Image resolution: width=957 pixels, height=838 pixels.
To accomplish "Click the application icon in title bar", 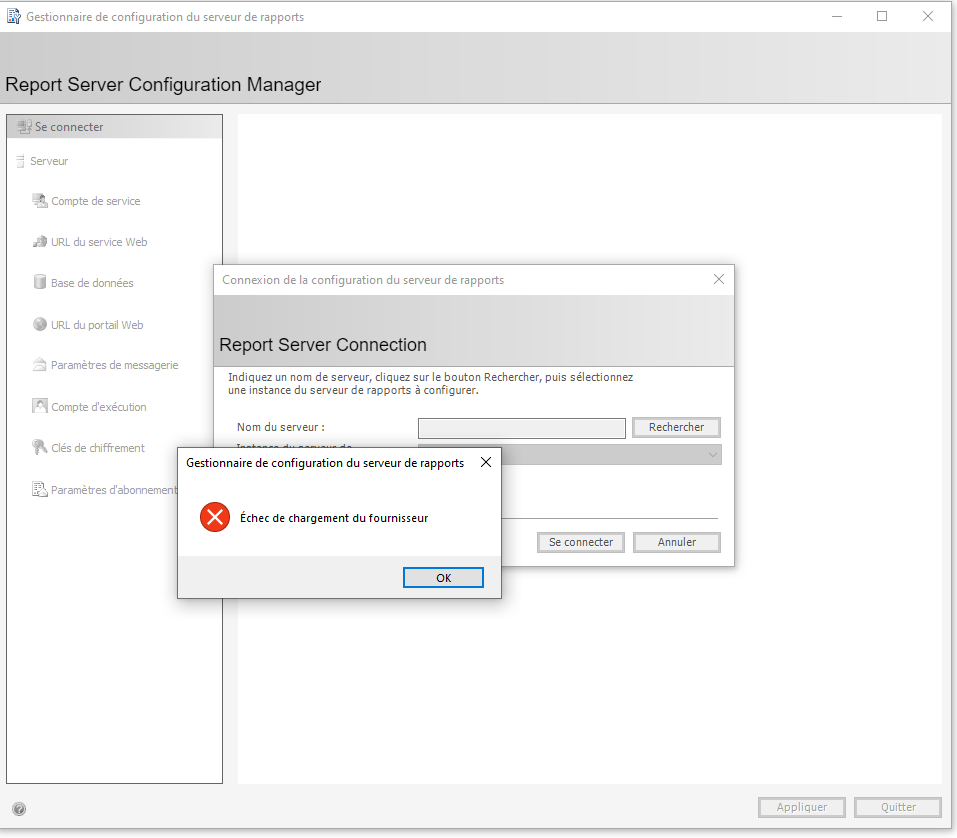I will pyautogui.click(x=13, y=16).
